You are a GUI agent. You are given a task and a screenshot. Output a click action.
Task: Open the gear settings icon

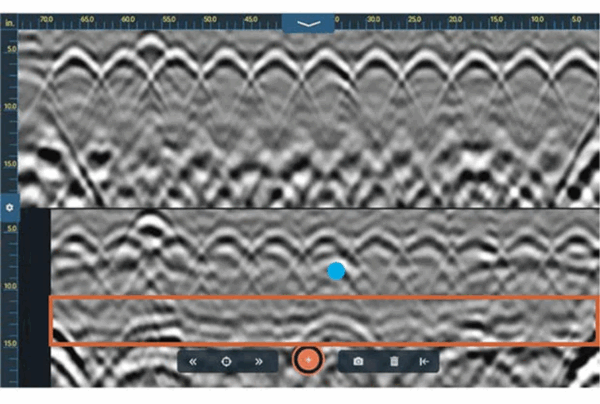(10, 208)
